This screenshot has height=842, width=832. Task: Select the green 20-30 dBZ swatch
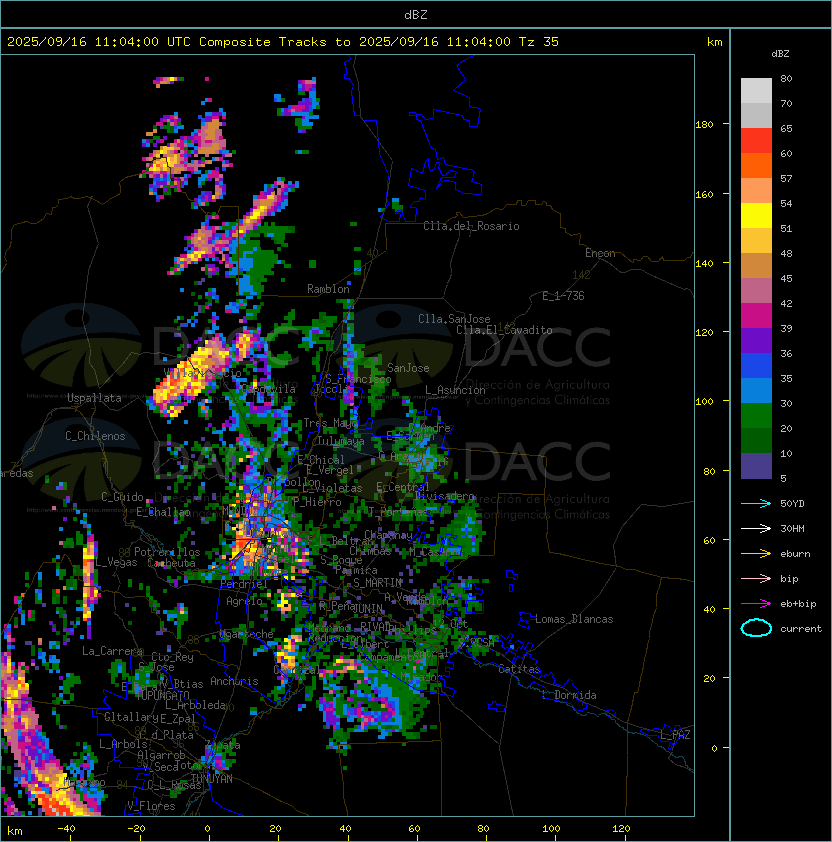[x=756, y=416]
